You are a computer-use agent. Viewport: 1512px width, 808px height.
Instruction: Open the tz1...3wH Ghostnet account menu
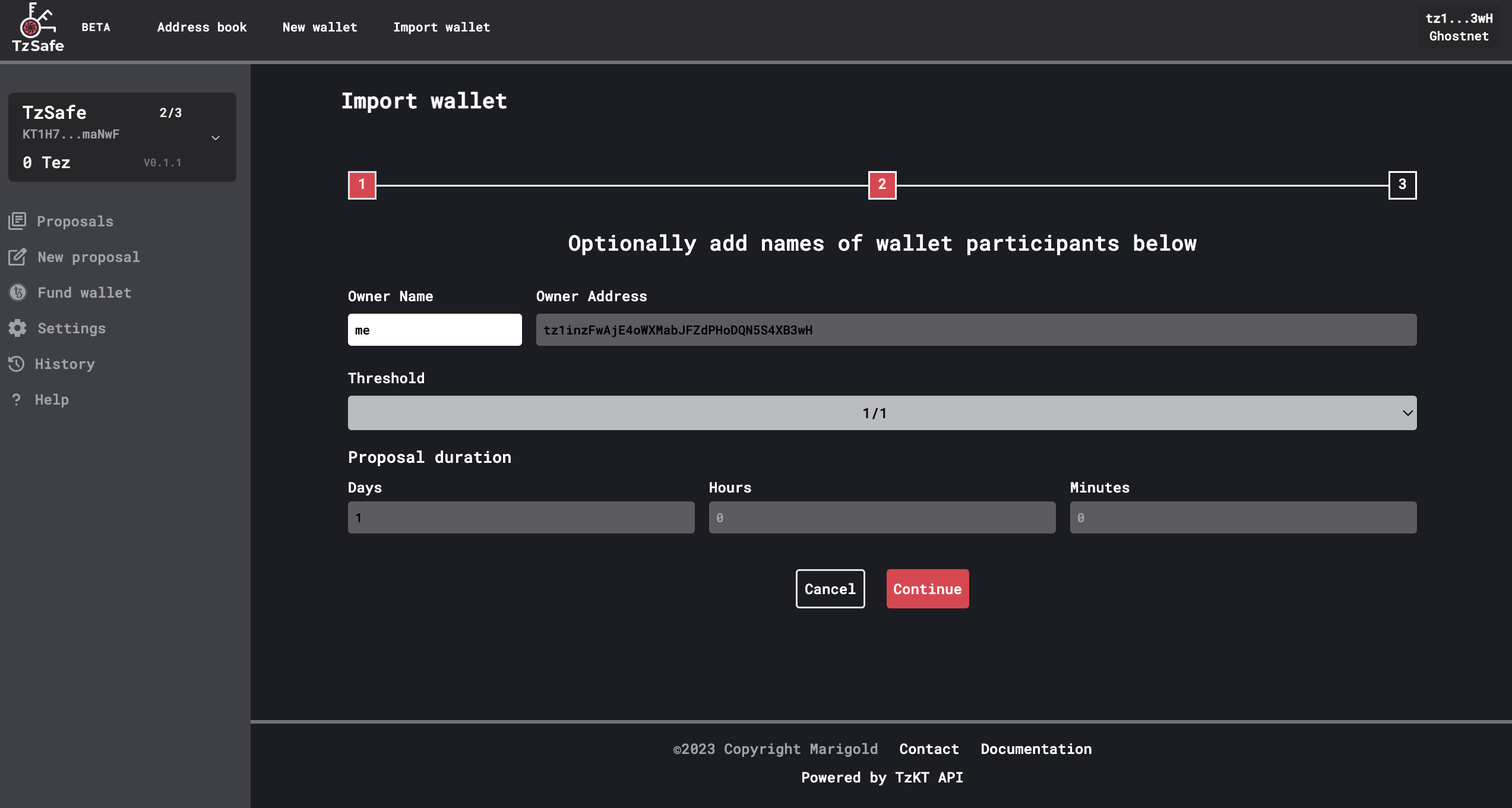click(x=1459, y=27)
